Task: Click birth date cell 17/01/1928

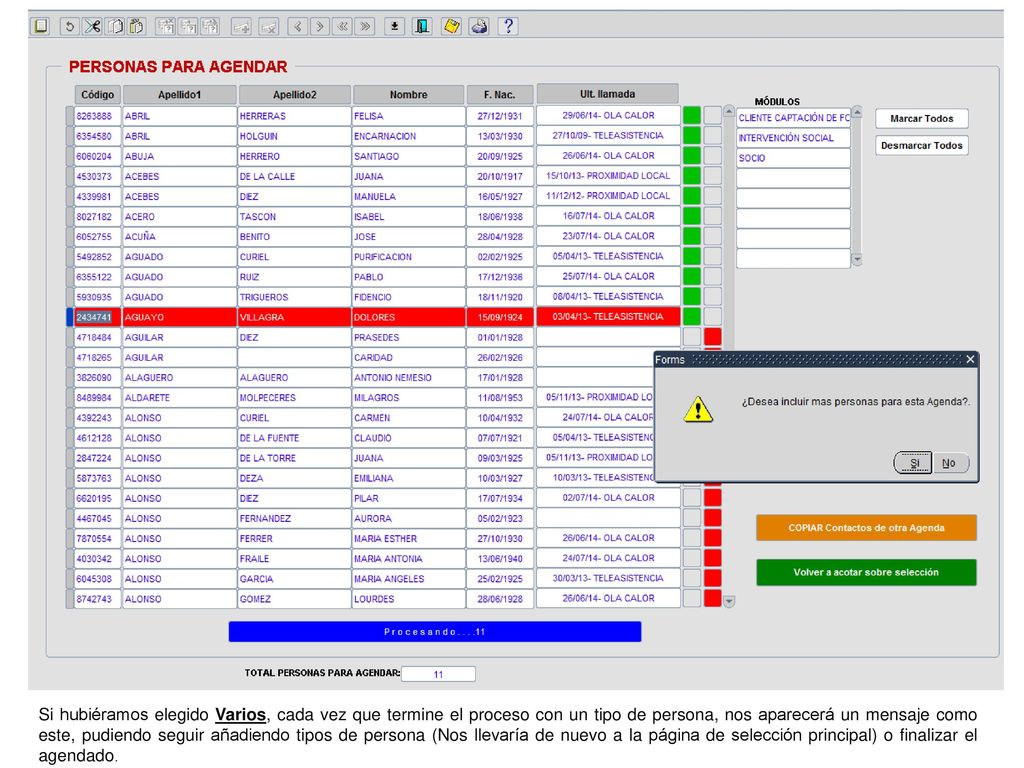Action: tap(500, 377)
